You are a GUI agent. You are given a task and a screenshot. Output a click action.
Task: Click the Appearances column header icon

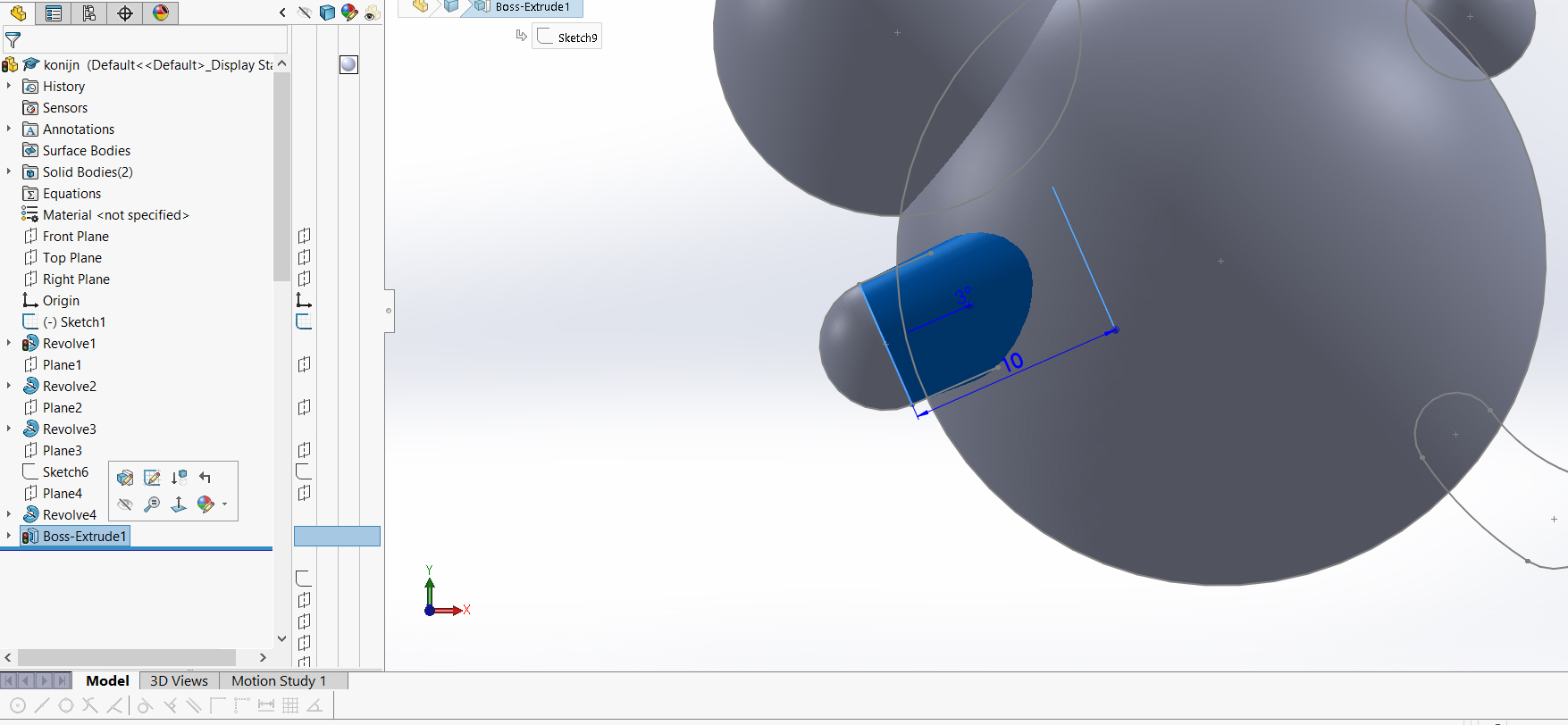point(349,12)
